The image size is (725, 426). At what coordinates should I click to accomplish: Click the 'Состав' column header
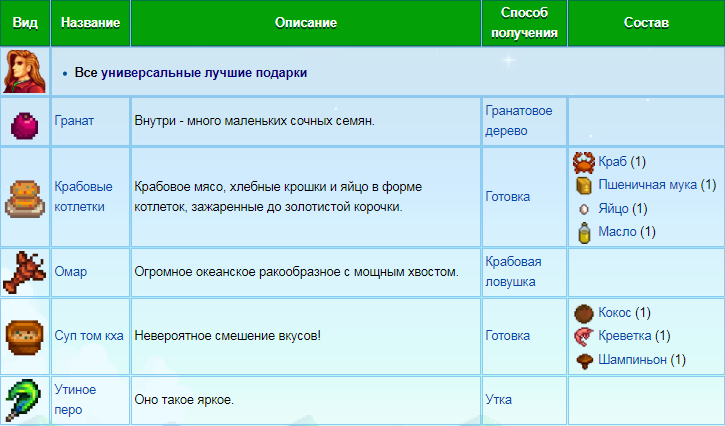pyautogui.click(x=646, y=23)
